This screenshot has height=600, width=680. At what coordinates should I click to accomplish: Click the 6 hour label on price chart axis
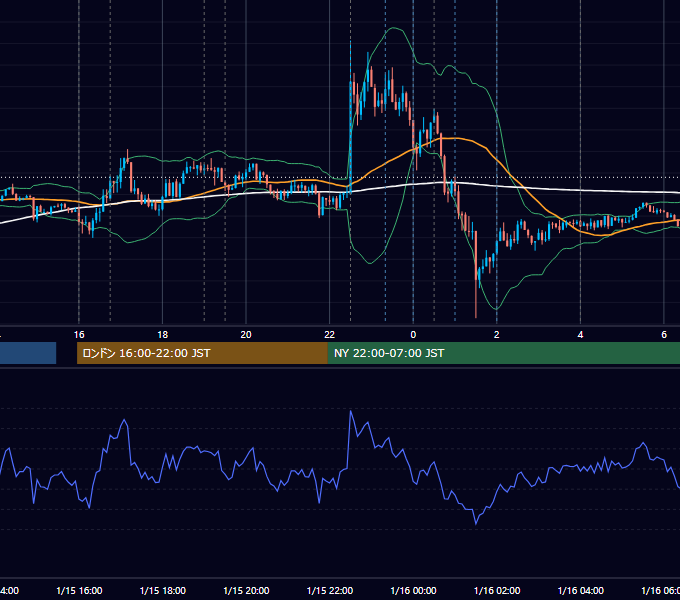(664, 335)
